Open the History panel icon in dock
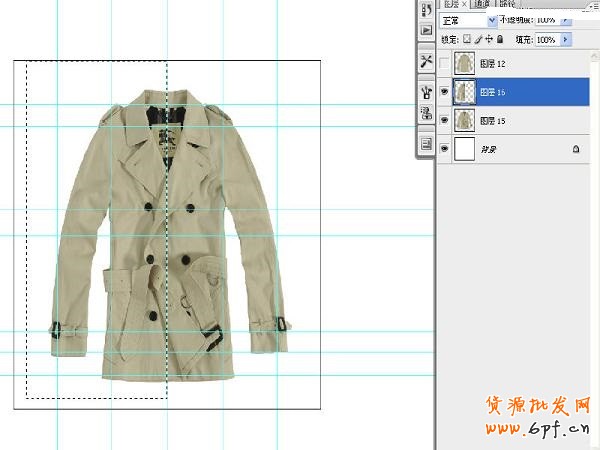The image size is (600, 450). tap(425, 10)
